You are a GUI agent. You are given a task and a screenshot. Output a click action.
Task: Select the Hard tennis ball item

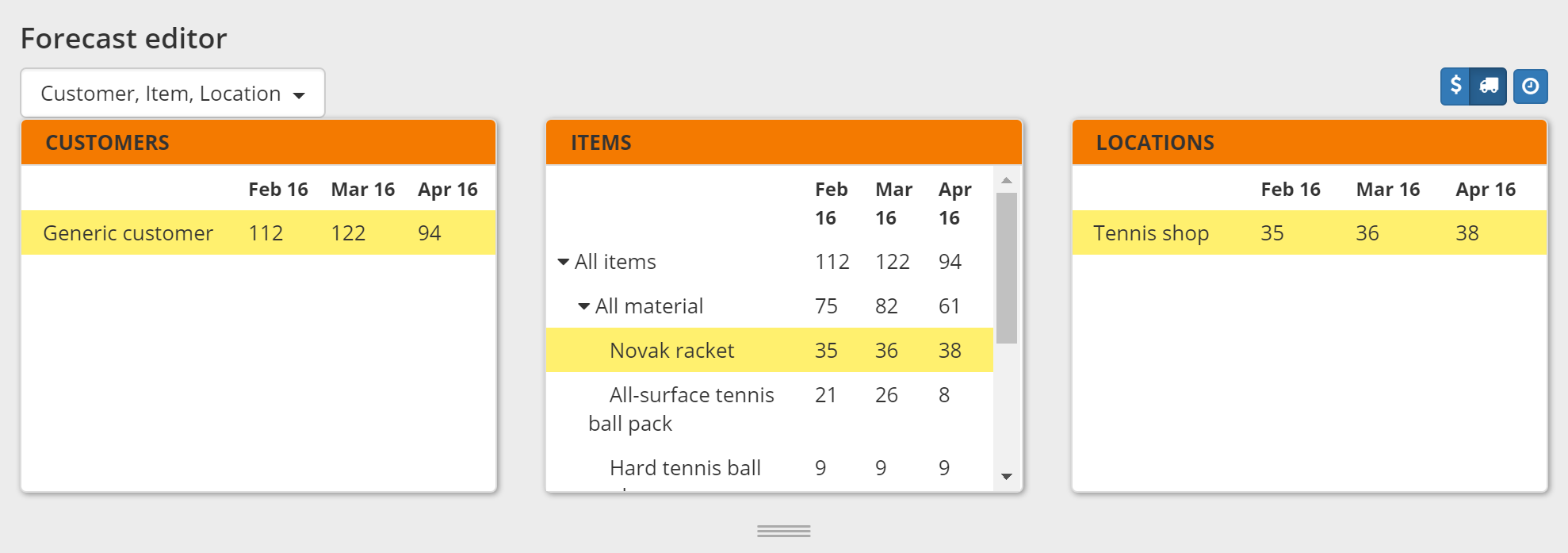pos(685,467)
